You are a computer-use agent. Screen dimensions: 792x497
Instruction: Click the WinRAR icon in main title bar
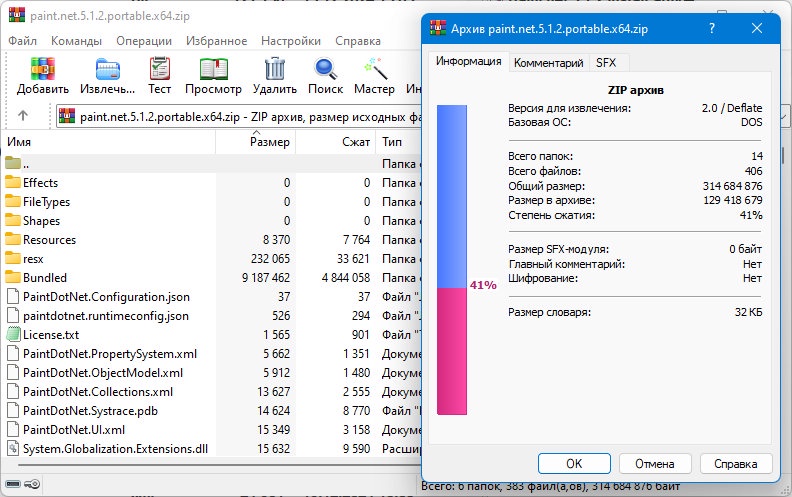tap(17, 15)
